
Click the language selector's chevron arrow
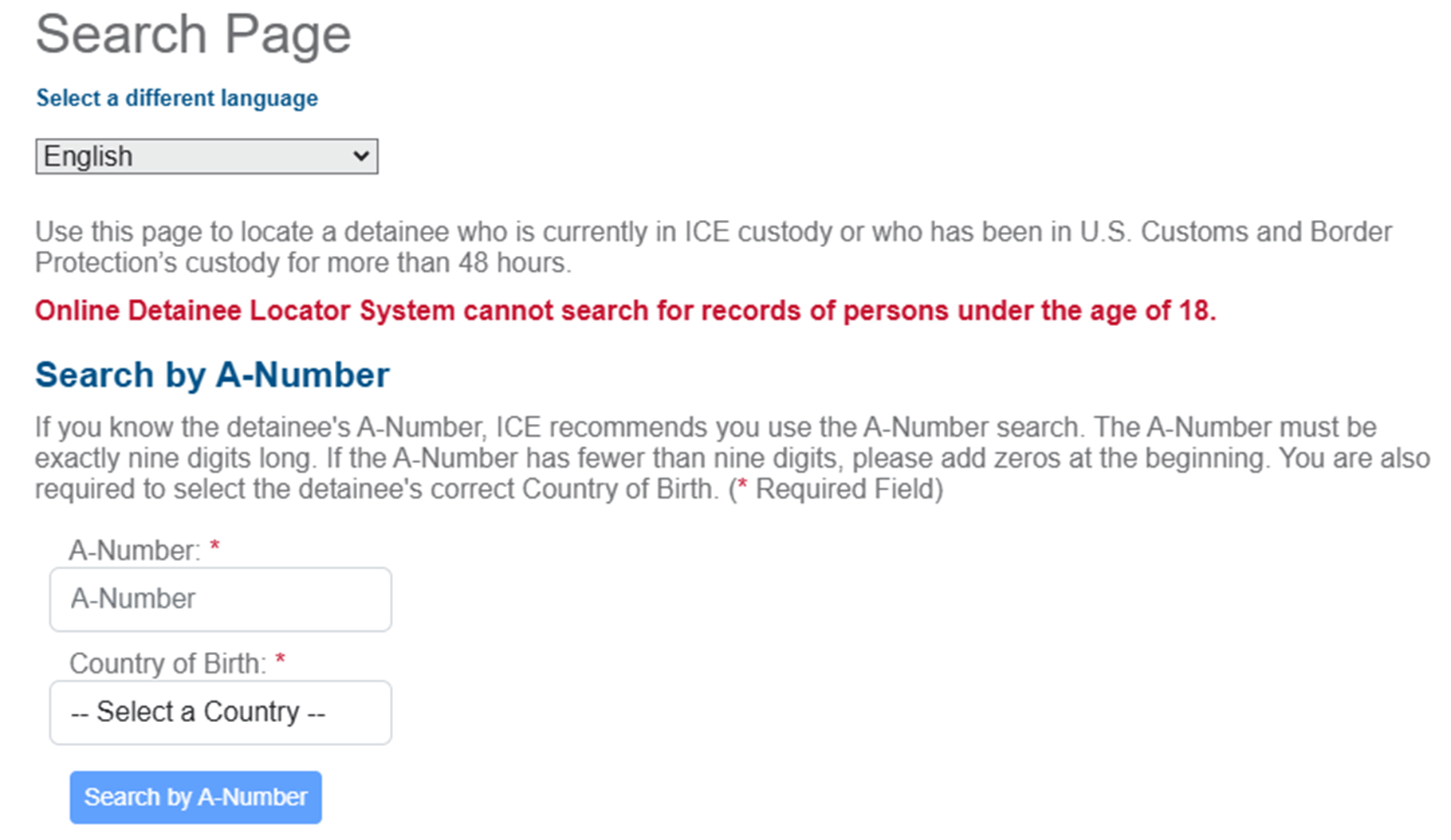point(360,156)
